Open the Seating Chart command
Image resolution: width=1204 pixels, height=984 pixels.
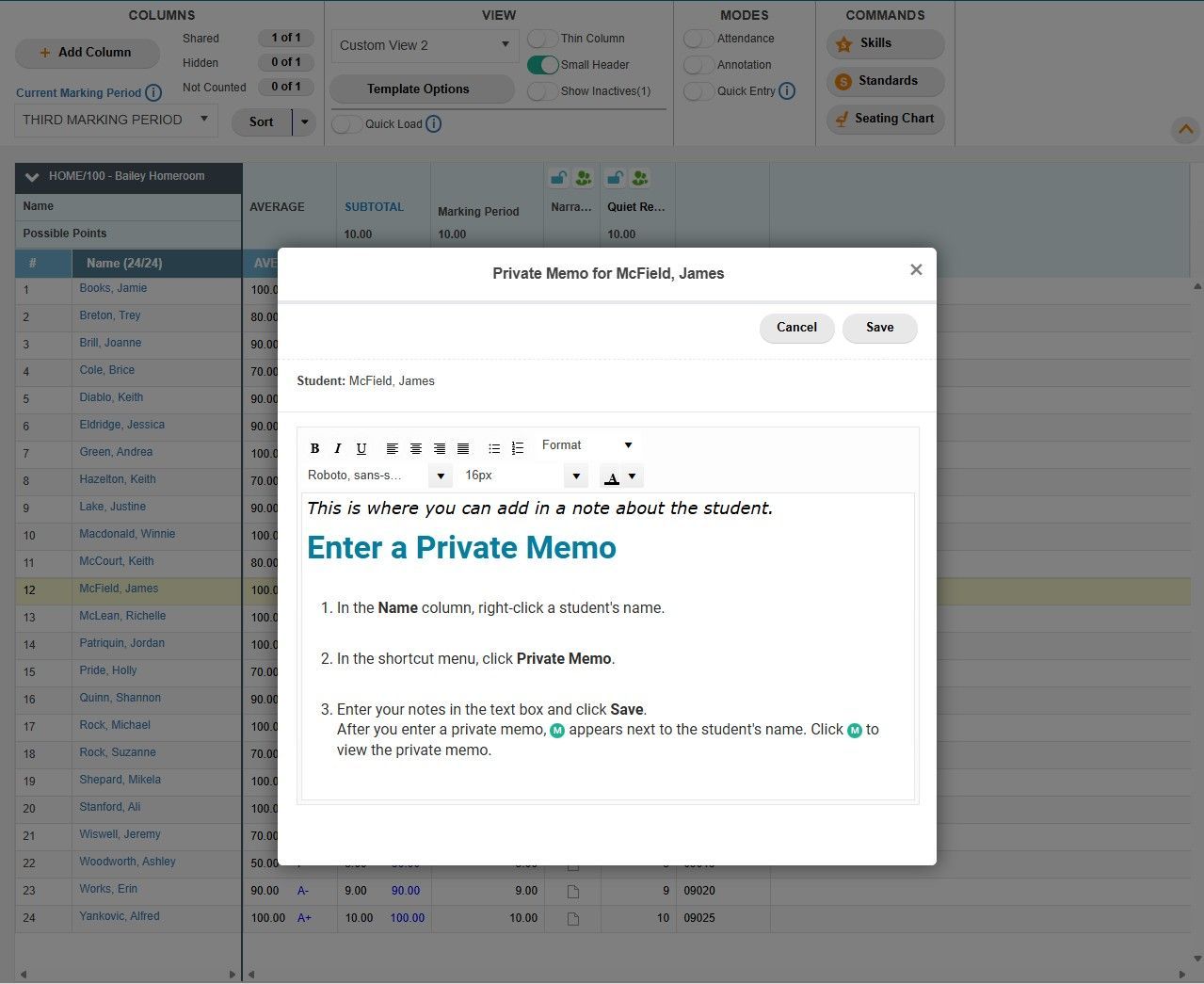[884, 119]
